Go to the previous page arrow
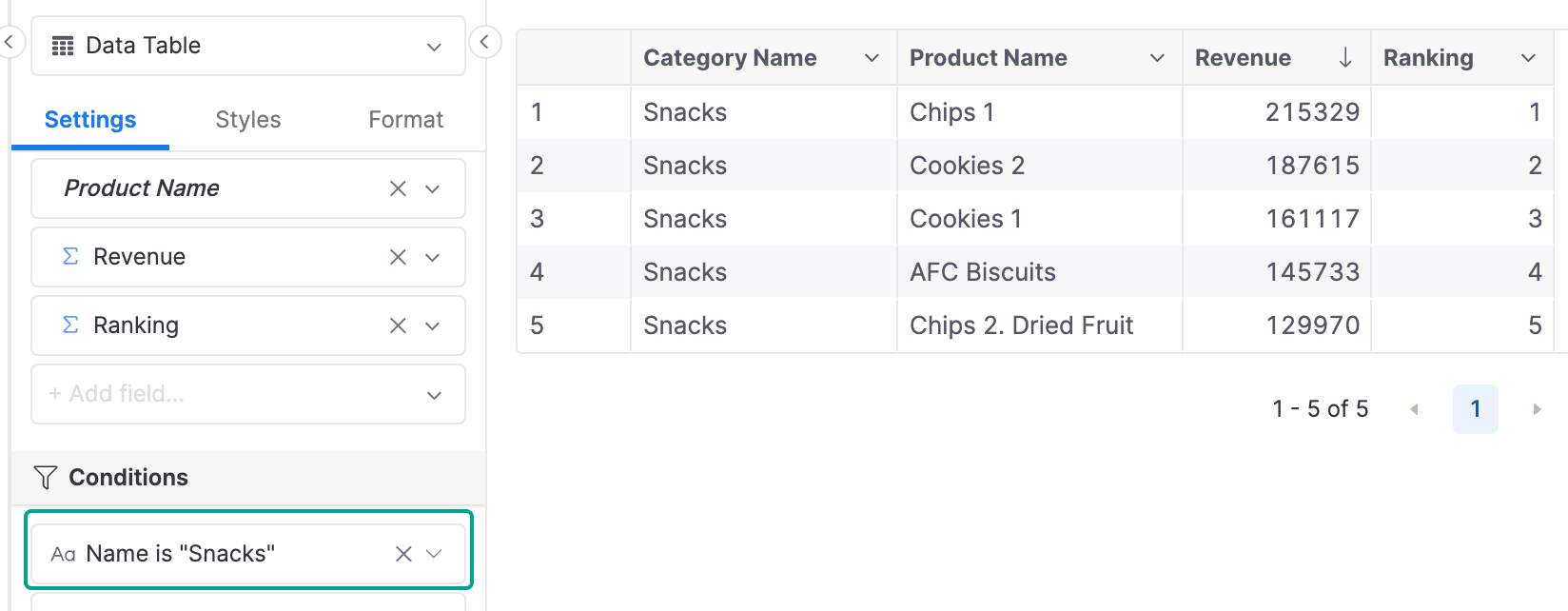Image resolution: width=1568 pixels, height=611 pixels. [x=1415, y=409]
